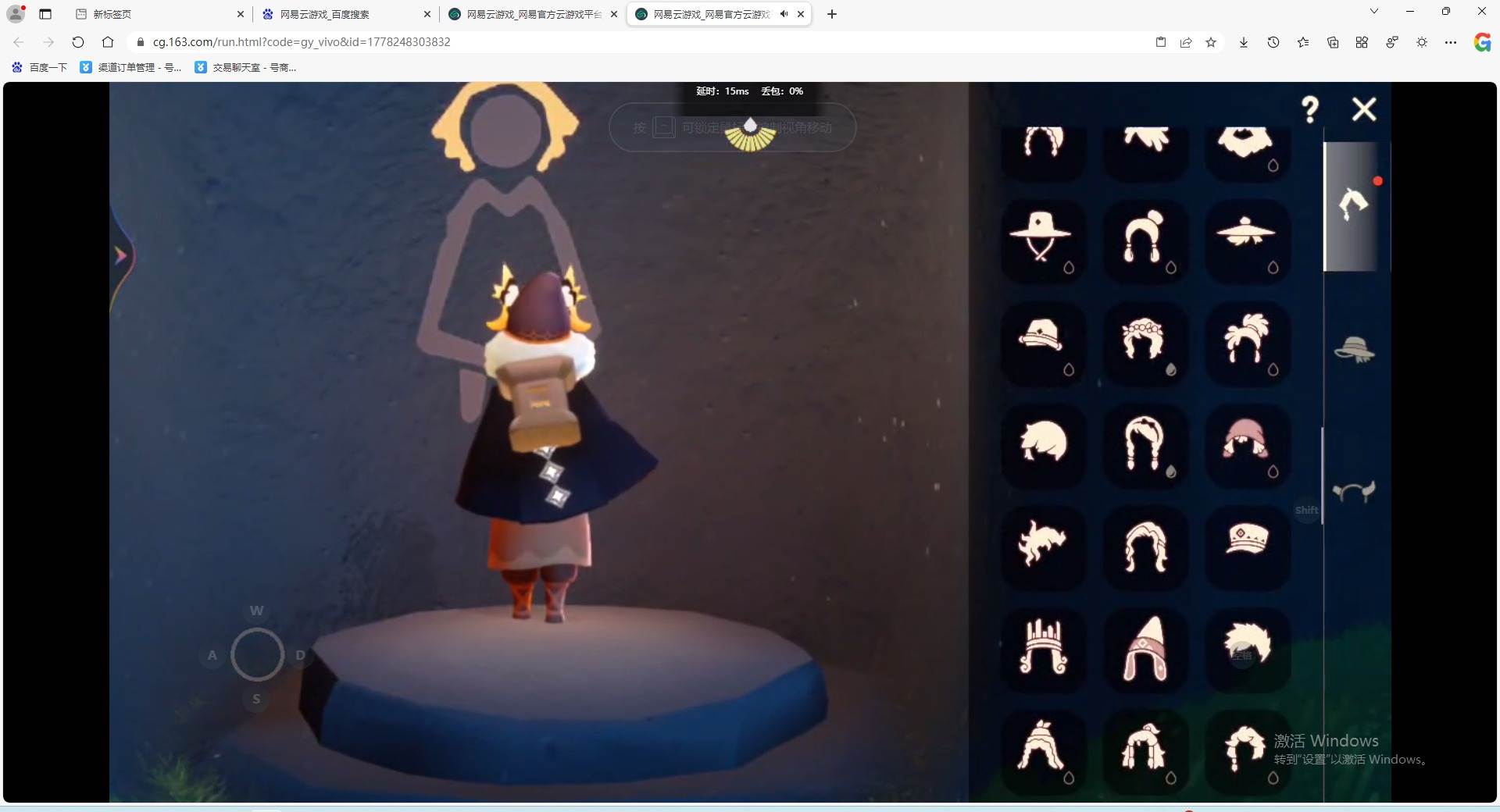Close the 网易云游戏_百度搜索 tab
1500x812 pixels.
(427, 14)
